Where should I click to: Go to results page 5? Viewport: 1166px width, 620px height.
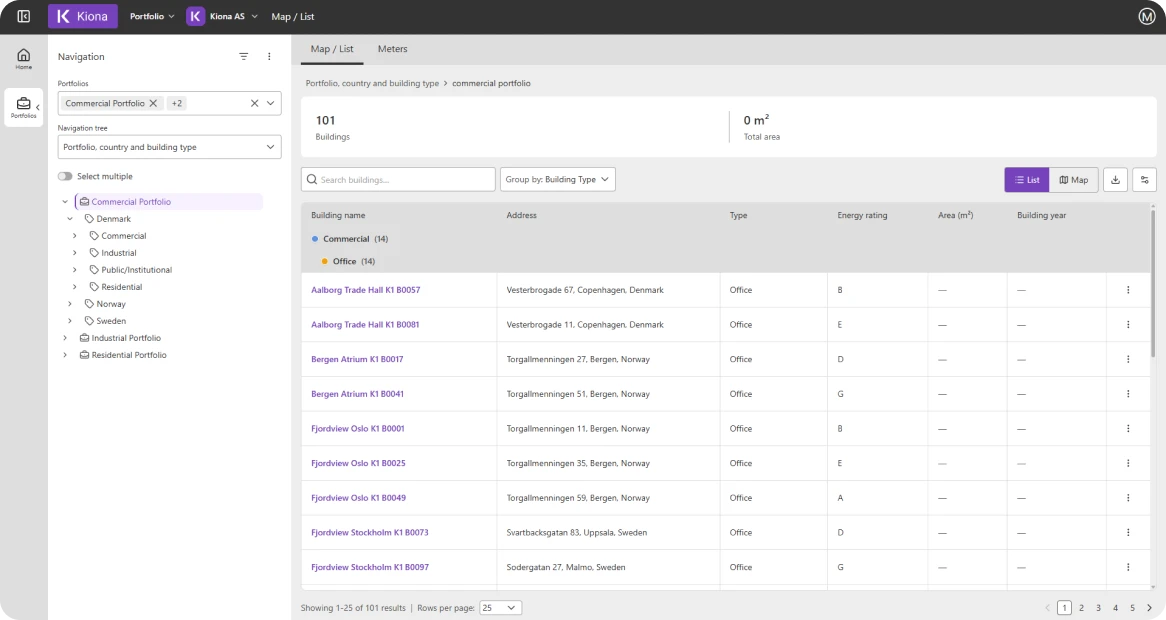click(x=1133, y=608)
